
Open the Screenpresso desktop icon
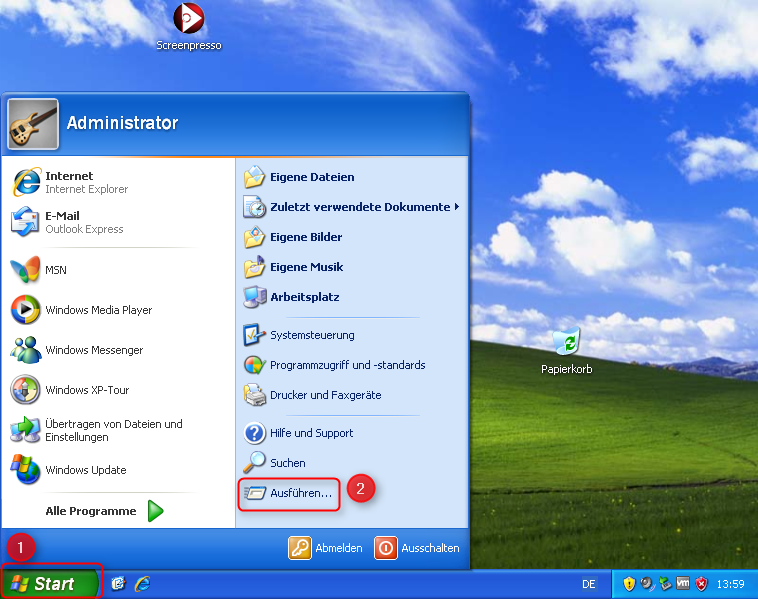click(x=189, y=27)
